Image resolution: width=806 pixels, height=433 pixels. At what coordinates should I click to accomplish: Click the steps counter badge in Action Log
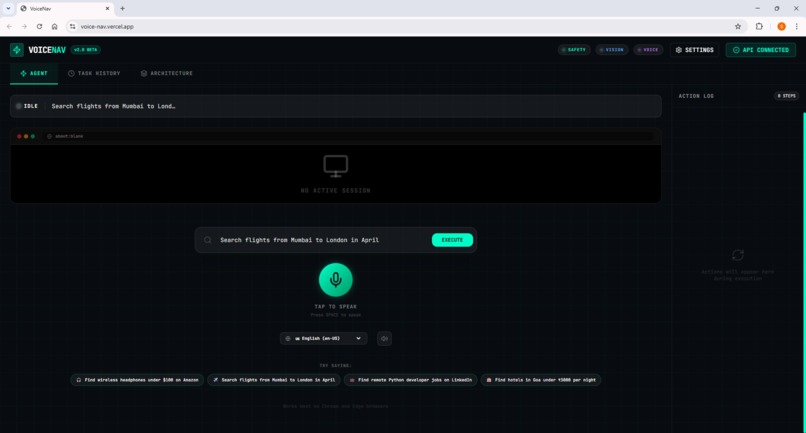click(x=786, y=96)
